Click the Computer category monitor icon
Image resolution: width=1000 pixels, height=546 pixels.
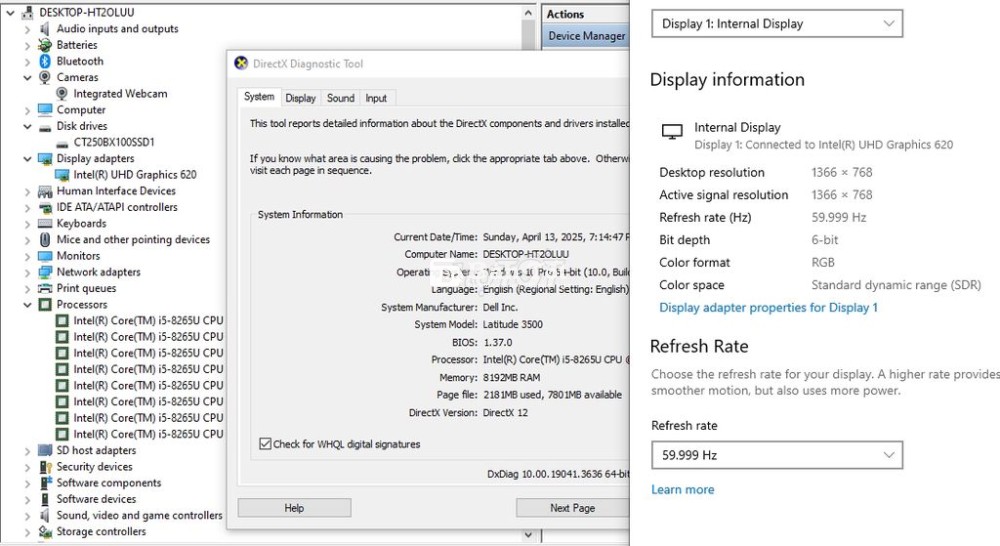point(45,110)
